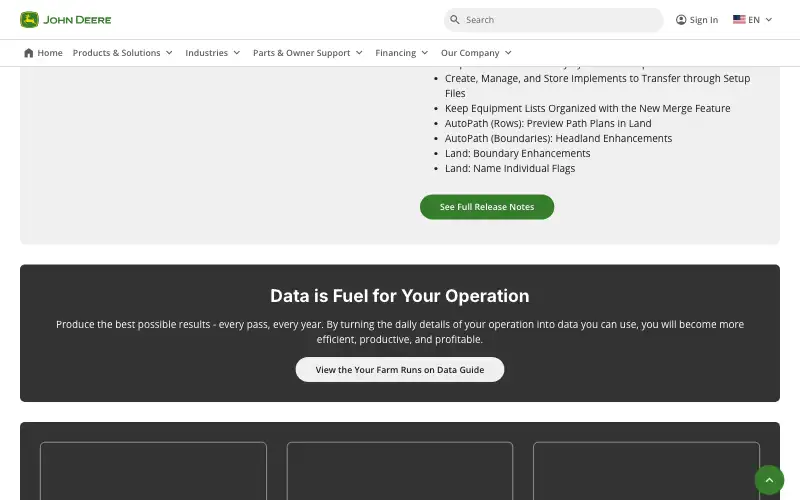Click 'Land: Boundary Enhancements' text
The width and height of the screenshot is (800, 500).
(517, 154)
